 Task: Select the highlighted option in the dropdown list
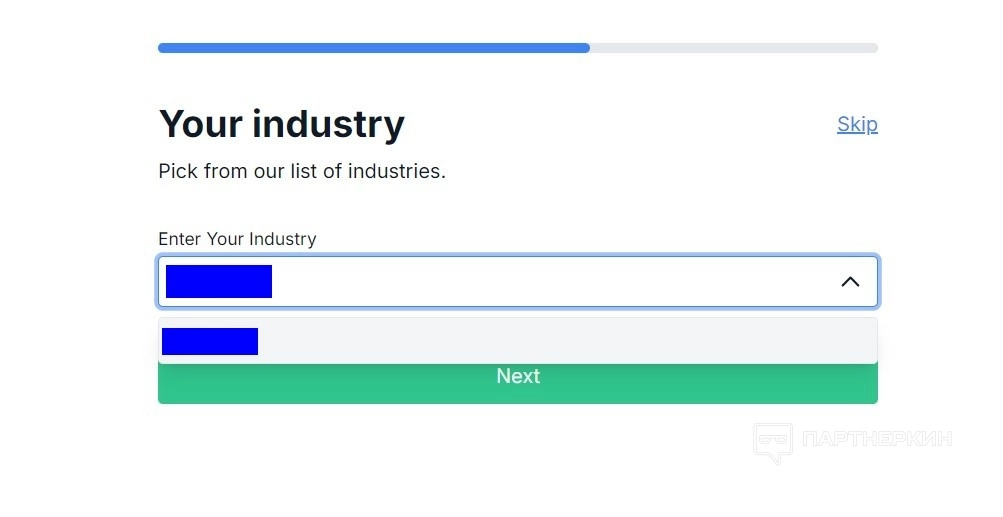tap(517, 341)
